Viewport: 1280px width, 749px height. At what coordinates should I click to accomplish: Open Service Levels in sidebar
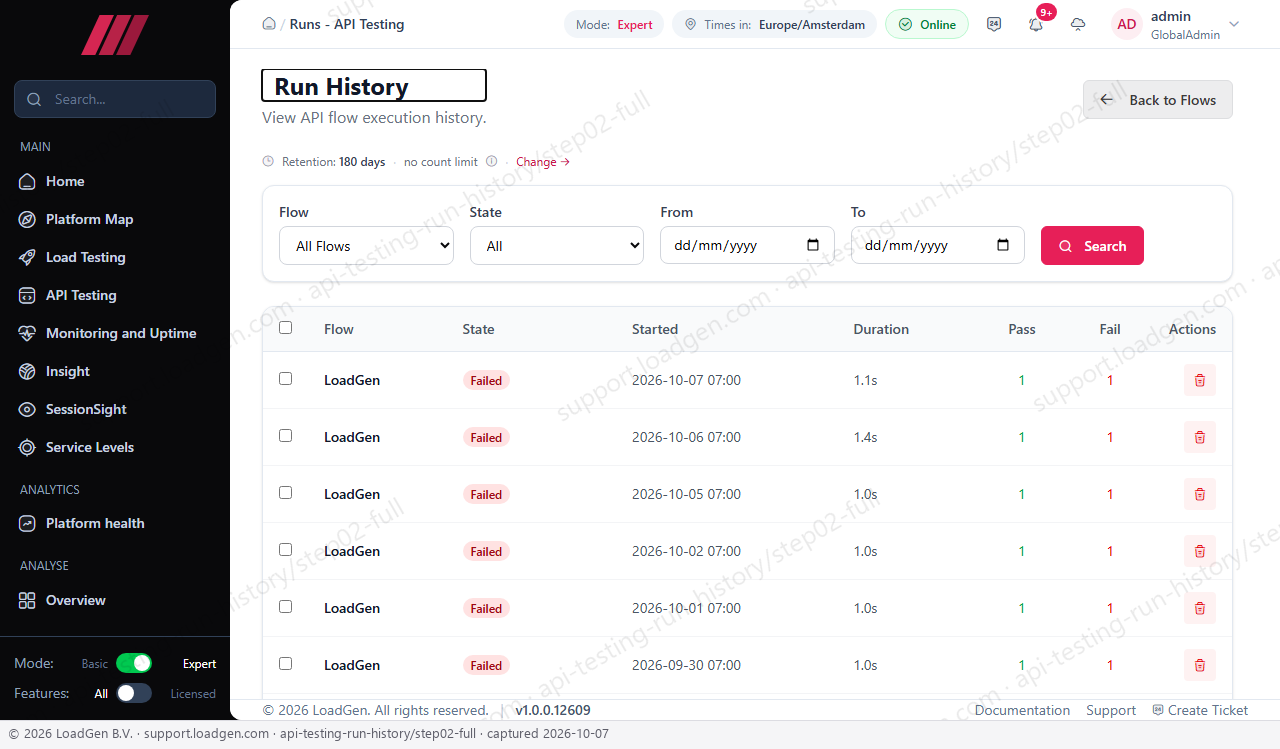(x=115, y=447)
